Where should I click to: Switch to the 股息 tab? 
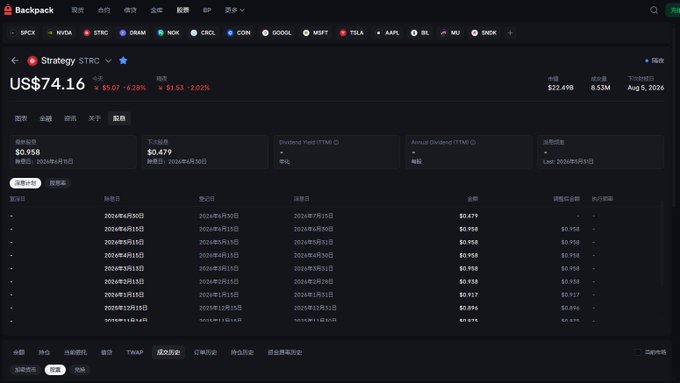[x=119, y=118]
